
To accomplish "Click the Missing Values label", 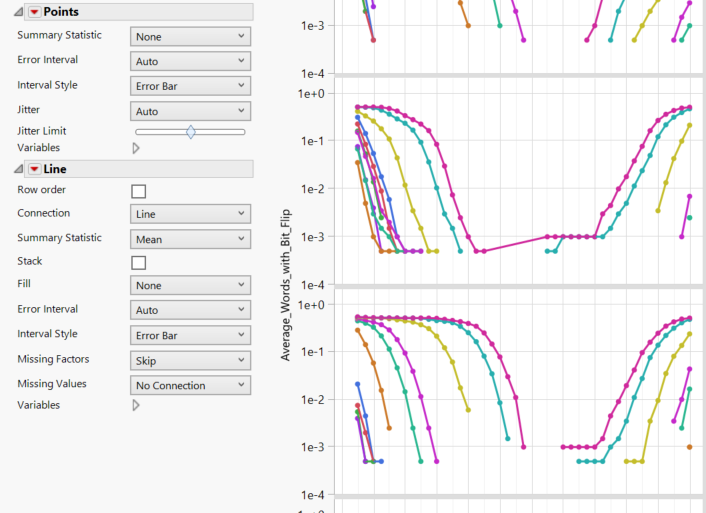I will pyautogui.click(x=52, y=384).
